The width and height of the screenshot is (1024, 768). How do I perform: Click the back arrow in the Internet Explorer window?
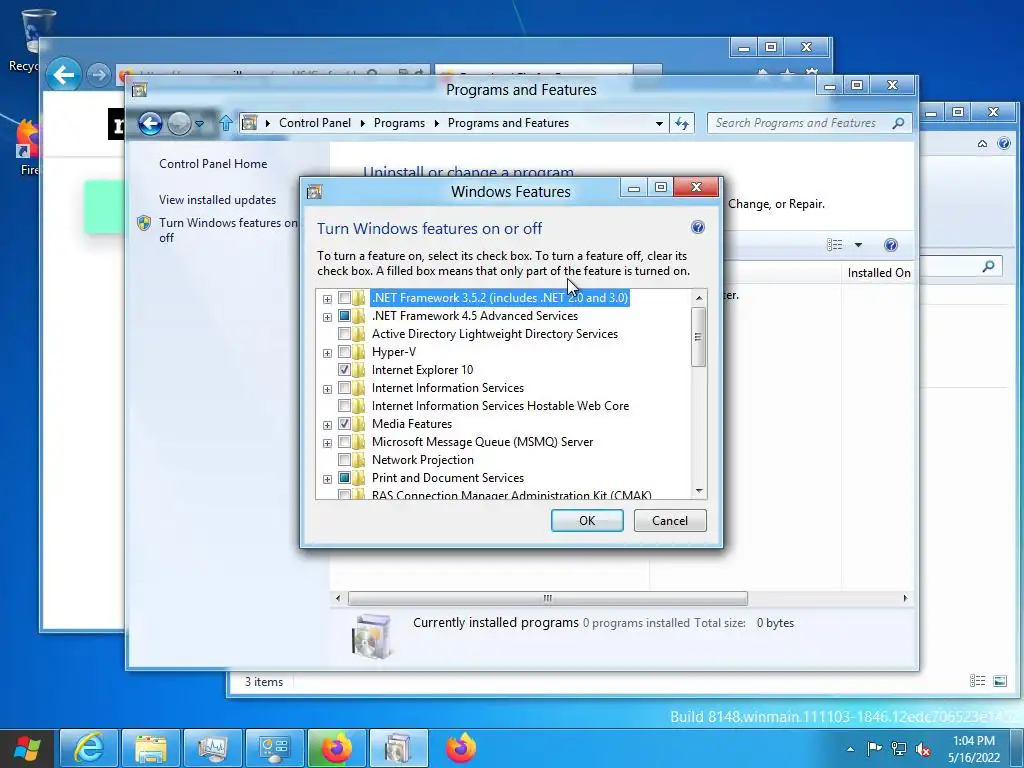[63, 74]
